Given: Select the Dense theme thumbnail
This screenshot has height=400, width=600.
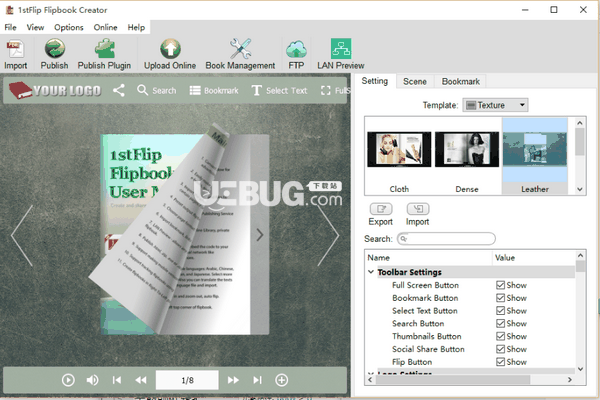Looking at the screenshot, I should 467,156.
